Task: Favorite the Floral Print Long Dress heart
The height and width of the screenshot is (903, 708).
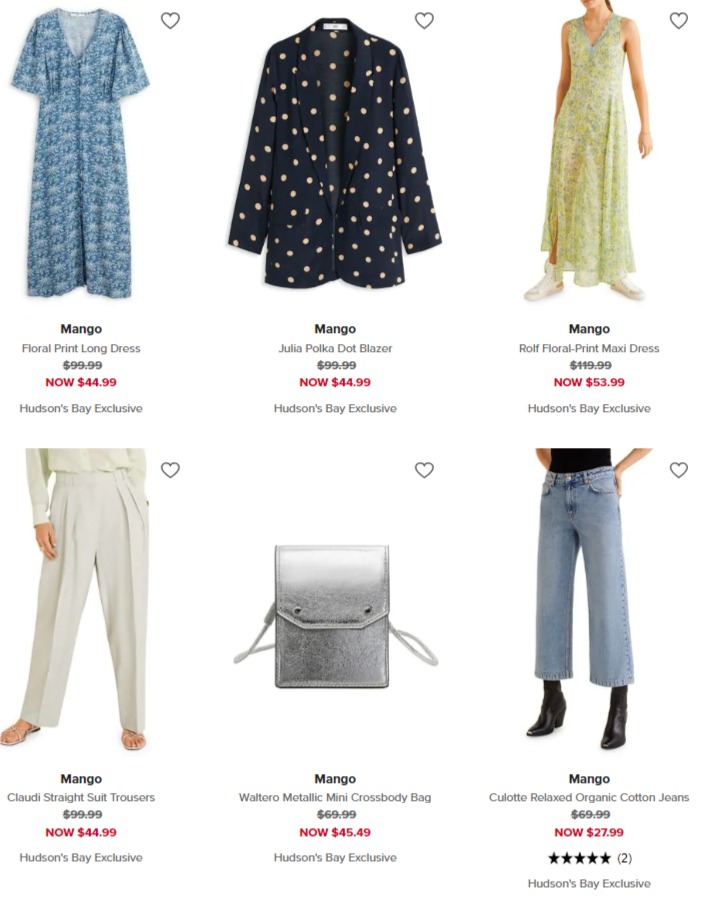Action: click(x=170, y=21)
